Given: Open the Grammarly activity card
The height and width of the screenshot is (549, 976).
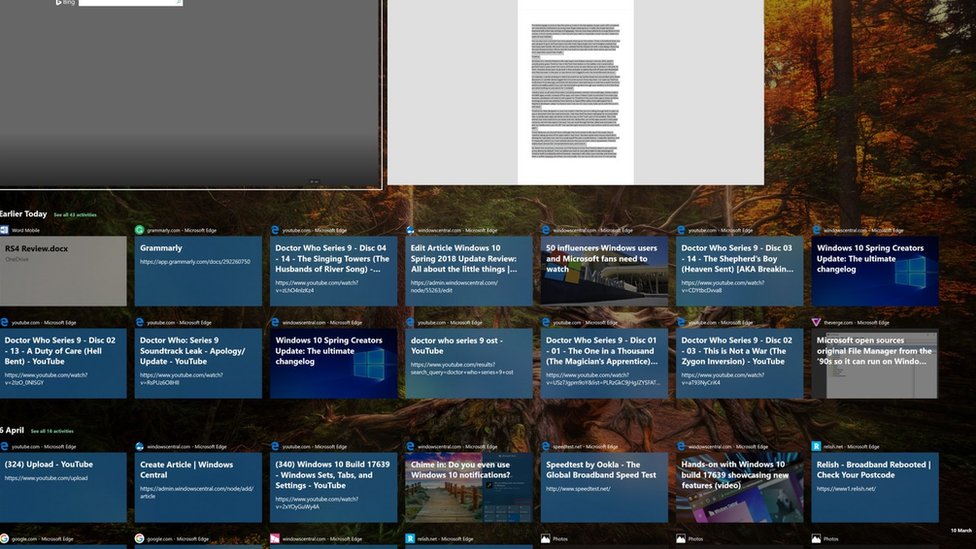Looking at the screenshot, I should [198, 271].
